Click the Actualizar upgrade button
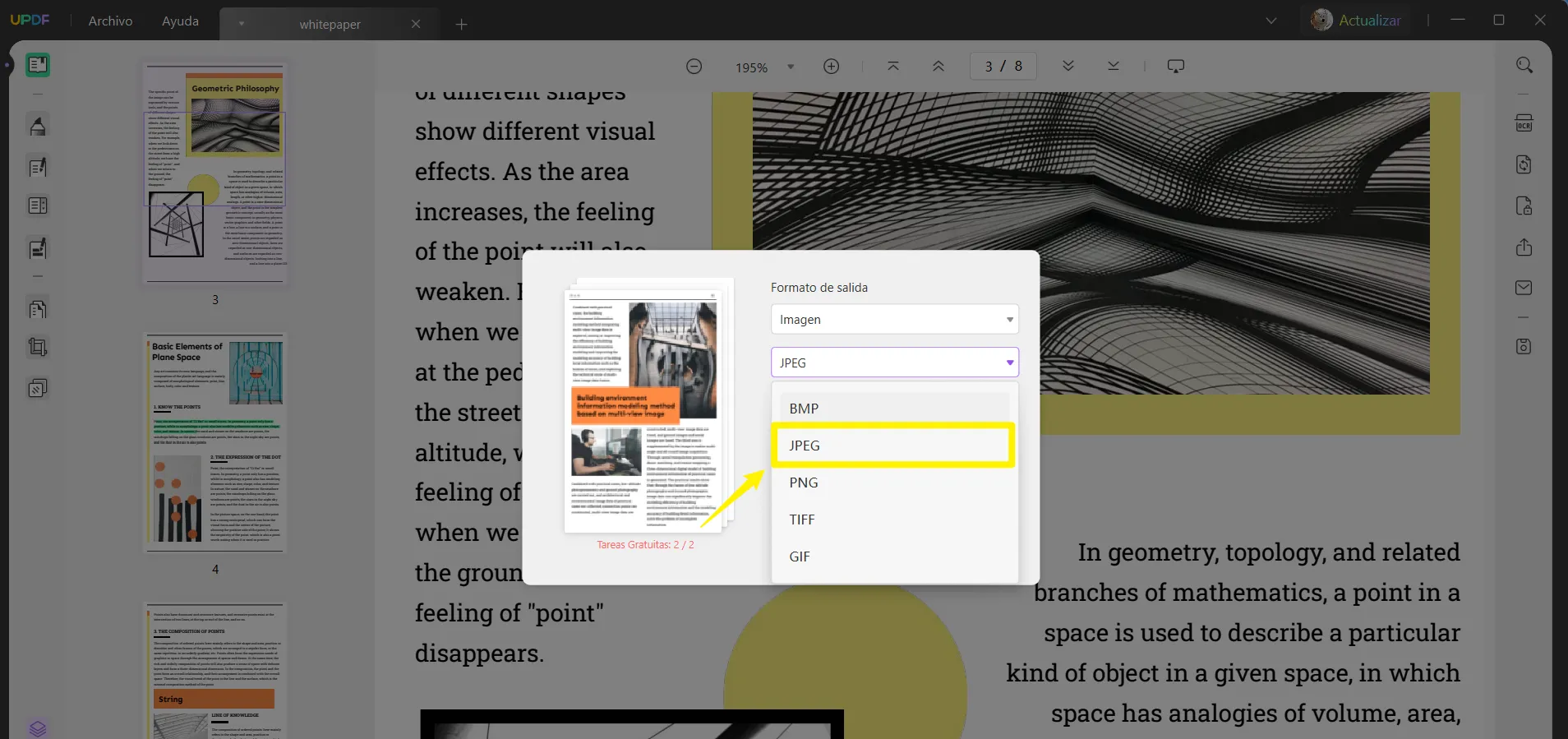 (1370, 21)
